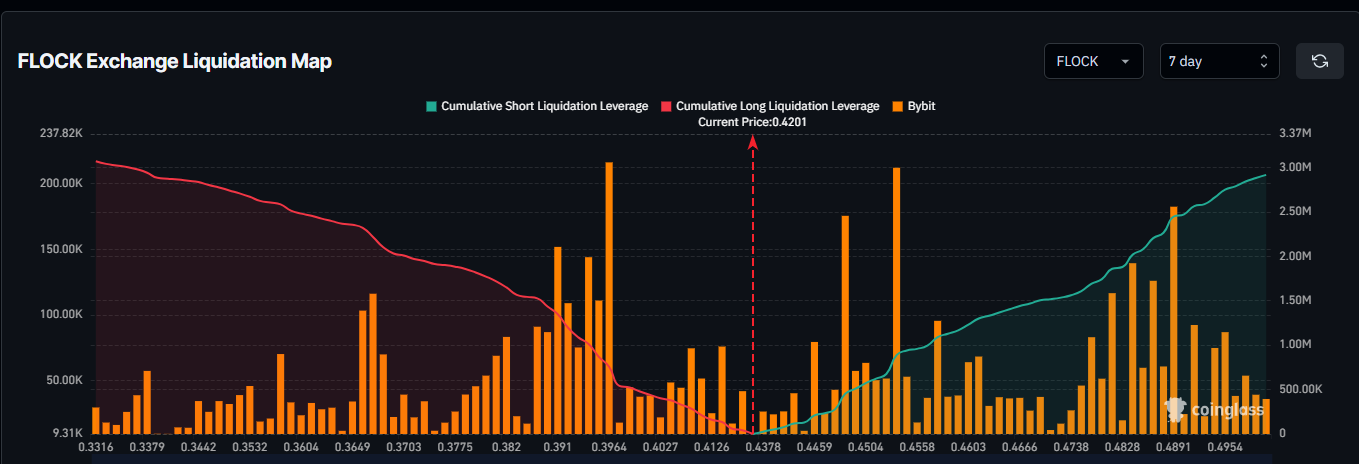Expand the 7 day time range dropdown
The height and width of the screenshot is (464, 1359).
tap(1218, 61)
